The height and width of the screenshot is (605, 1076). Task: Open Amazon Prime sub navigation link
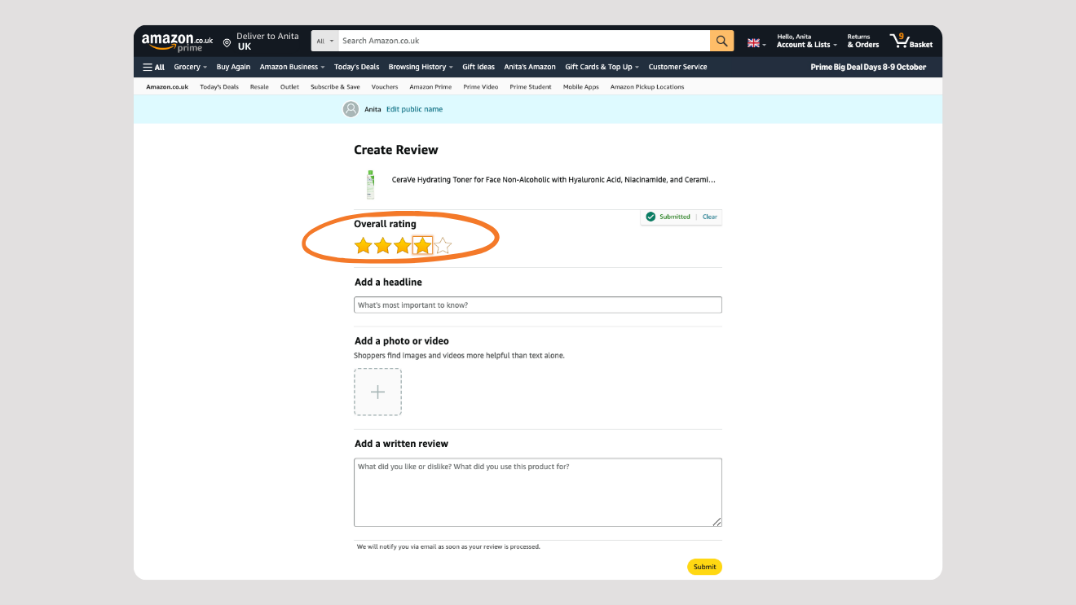click(430, 87)
